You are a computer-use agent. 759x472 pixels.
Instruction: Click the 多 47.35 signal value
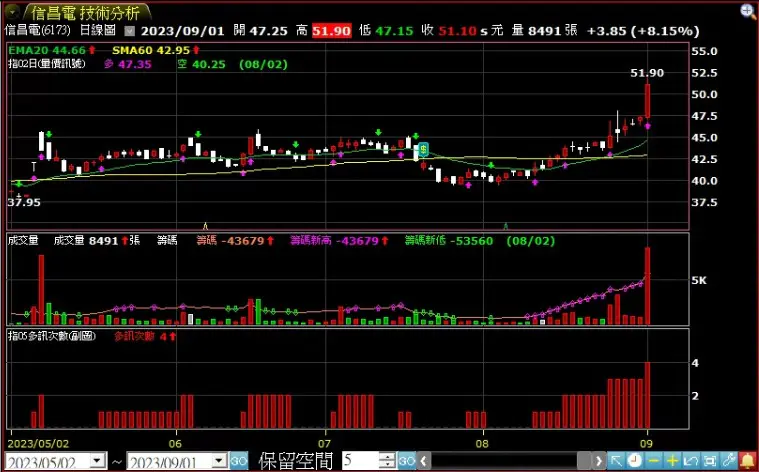coord(128,64)
